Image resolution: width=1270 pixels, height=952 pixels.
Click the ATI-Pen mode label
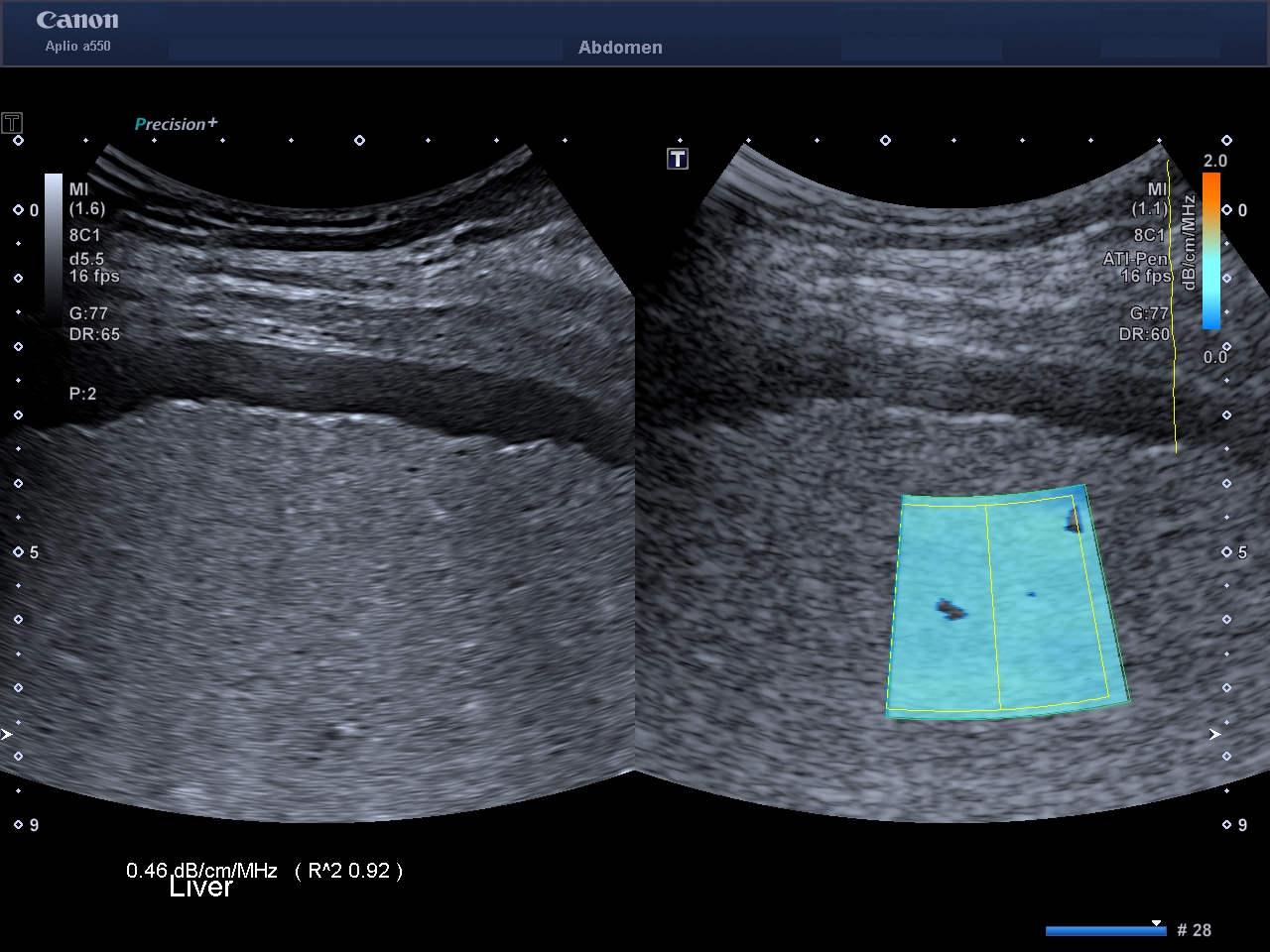pyautogui.click(x=1136, y=259)
